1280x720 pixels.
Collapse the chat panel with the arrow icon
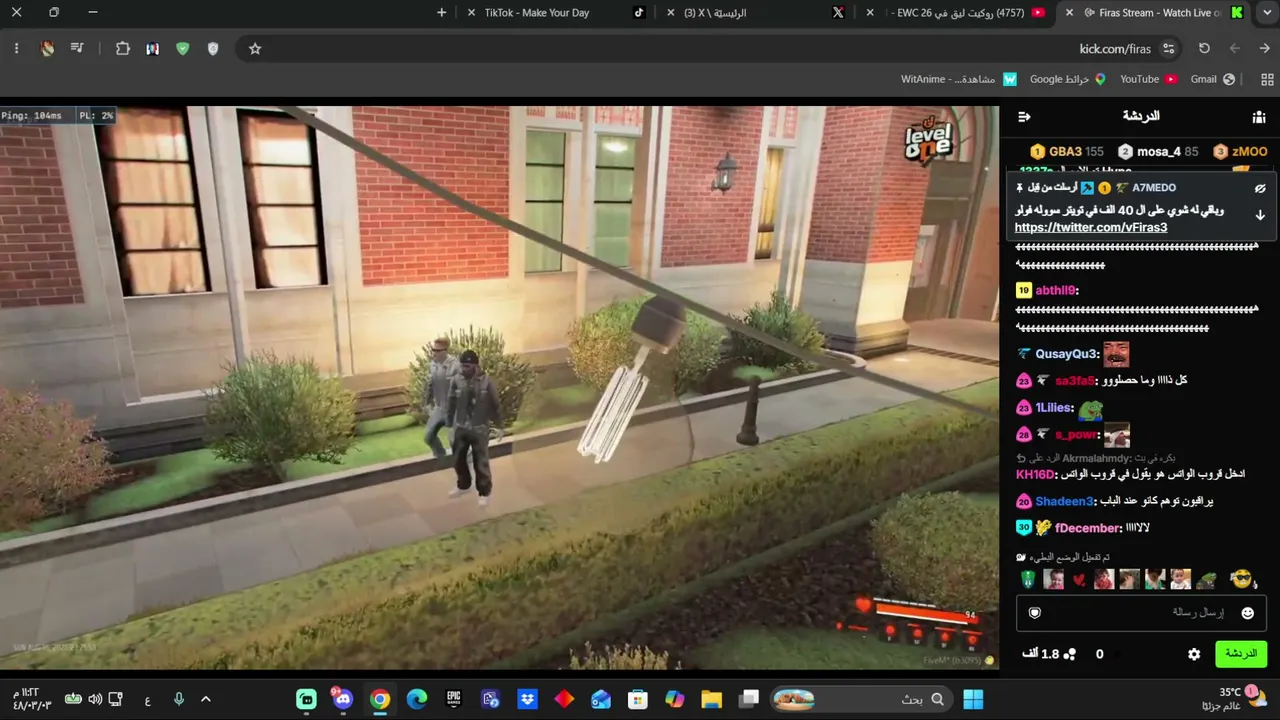coord(1024,117)
